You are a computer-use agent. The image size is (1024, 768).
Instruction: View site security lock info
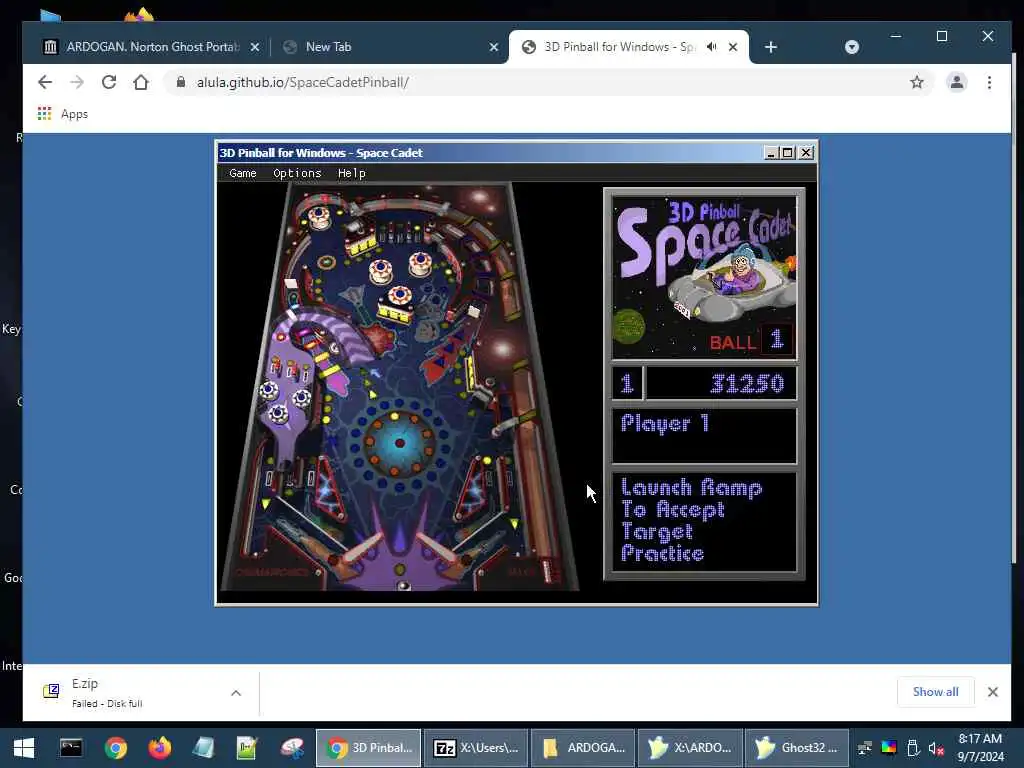click(x=181, y=82)
